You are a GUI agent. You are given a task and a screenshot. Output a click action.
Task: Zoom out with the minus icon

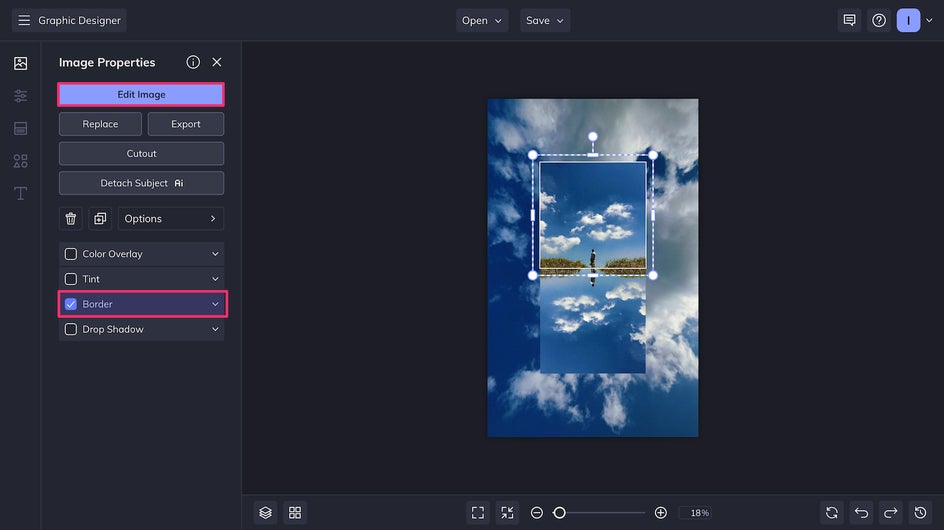pyautogui.click(x=536, y=513)
